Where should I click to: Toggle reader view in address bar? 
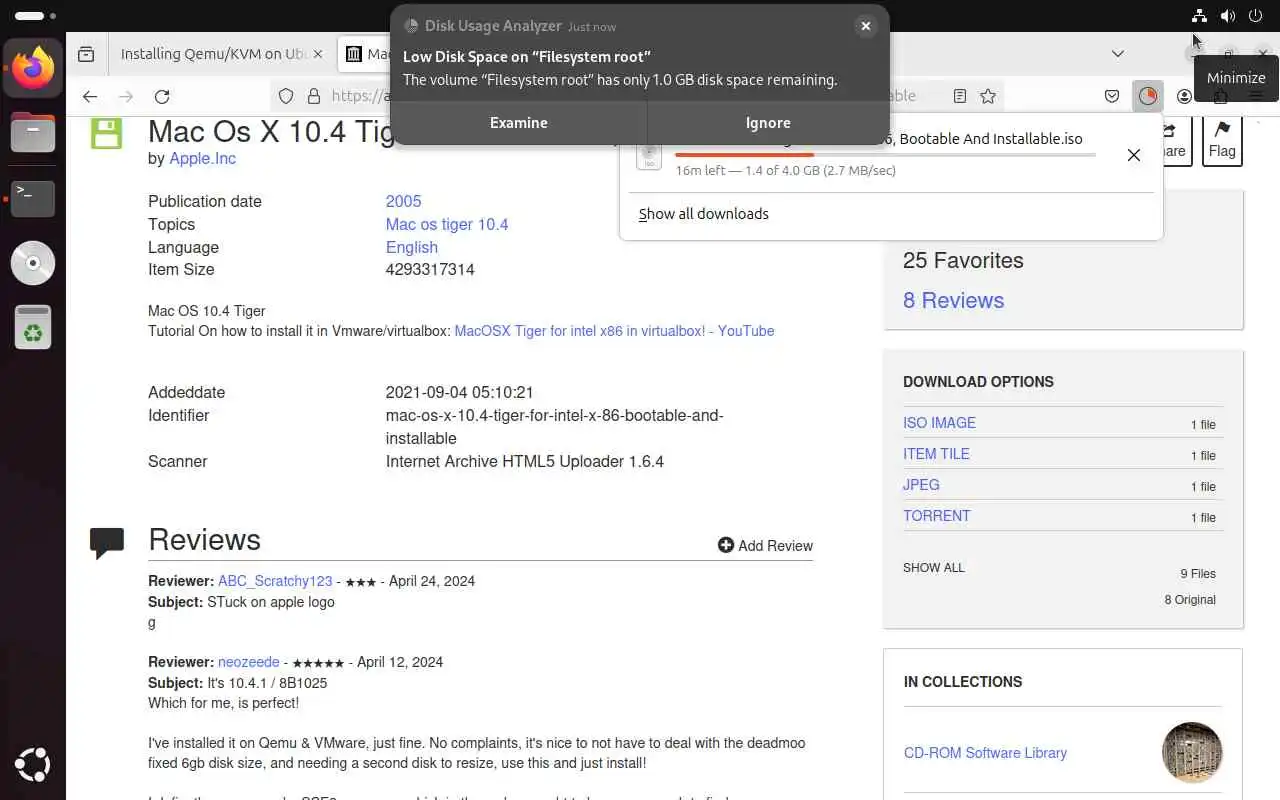959,96
